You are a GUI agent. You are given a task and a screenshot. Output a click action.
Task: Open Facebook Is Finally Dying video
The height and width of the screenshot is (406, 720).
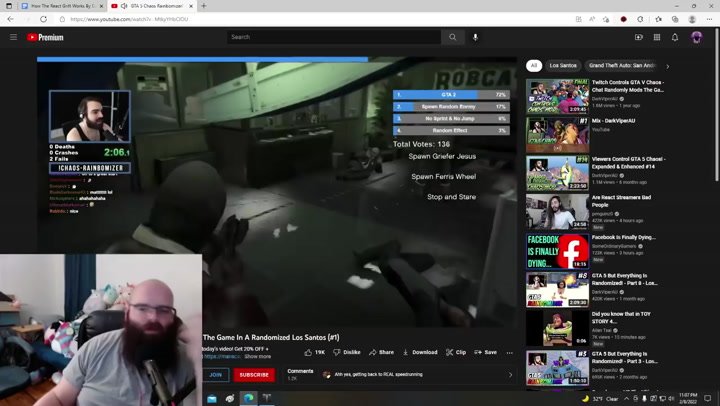click(557, 251)
